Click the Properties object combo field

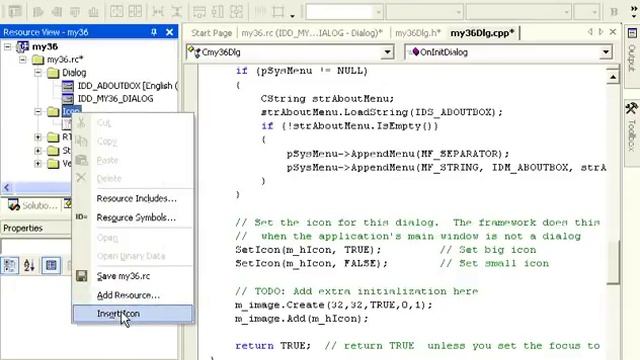coord(36,247)
